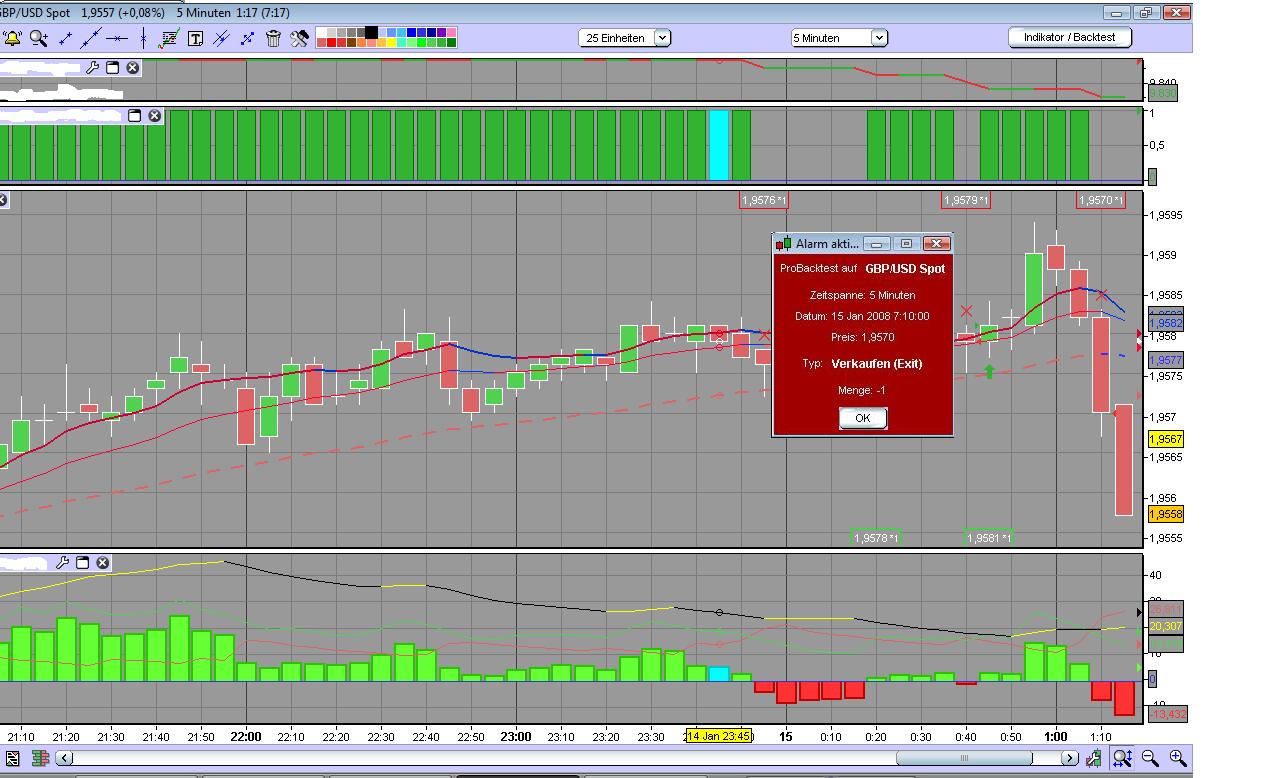Open the trading system chart tool

(x=169, y=38)
